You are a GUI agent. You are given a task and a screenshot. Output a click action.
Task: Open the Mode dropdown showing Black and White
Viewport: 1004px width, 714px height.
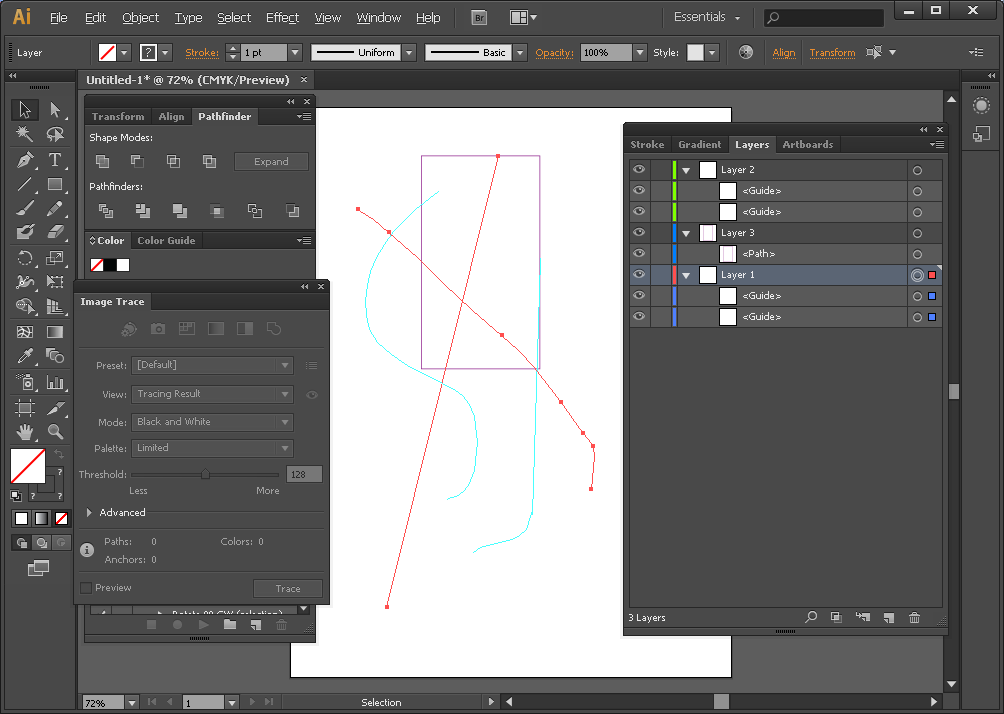(x=213, y=422)
